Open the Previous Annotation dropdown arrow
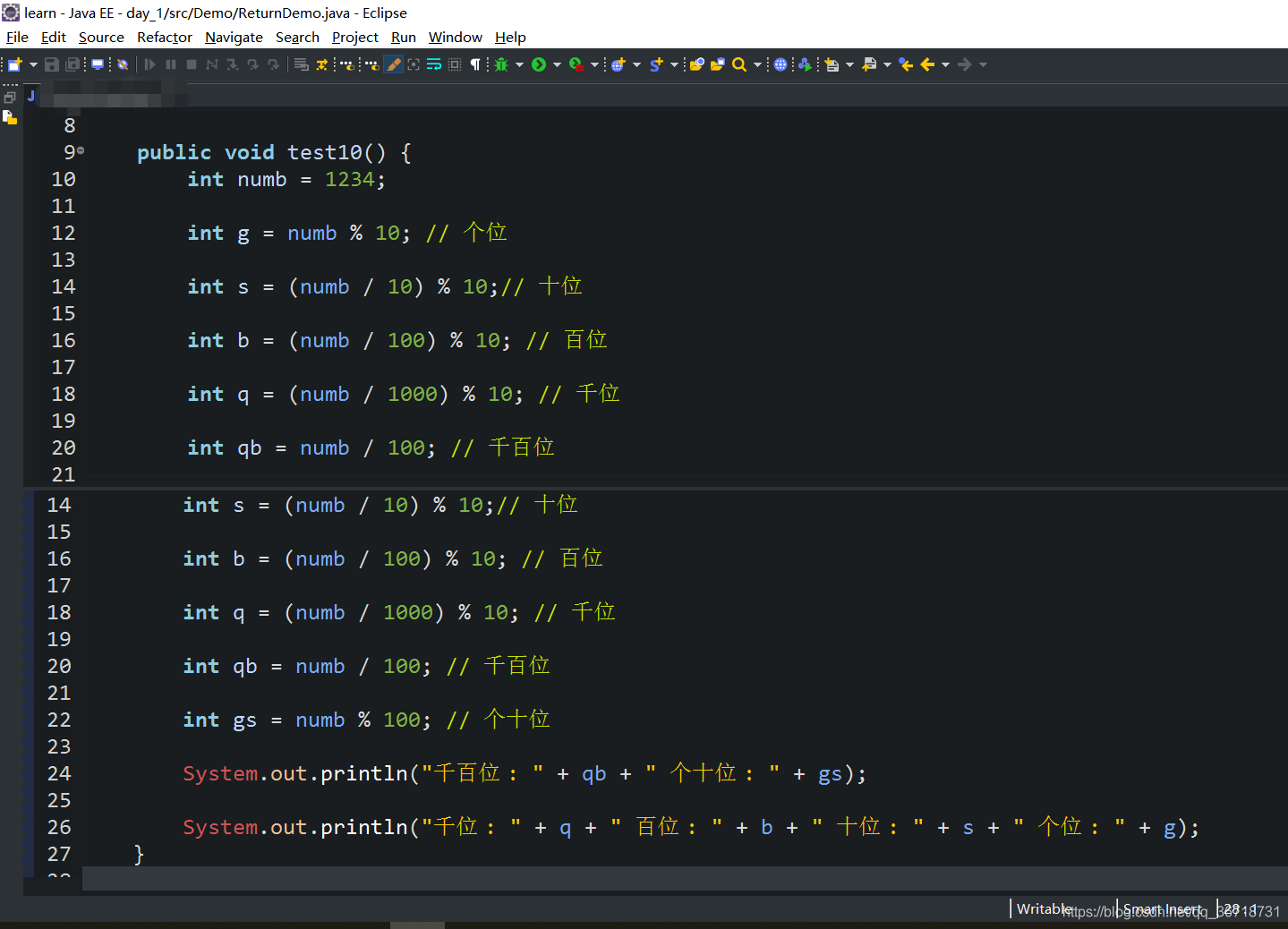 tap(887, 64)
